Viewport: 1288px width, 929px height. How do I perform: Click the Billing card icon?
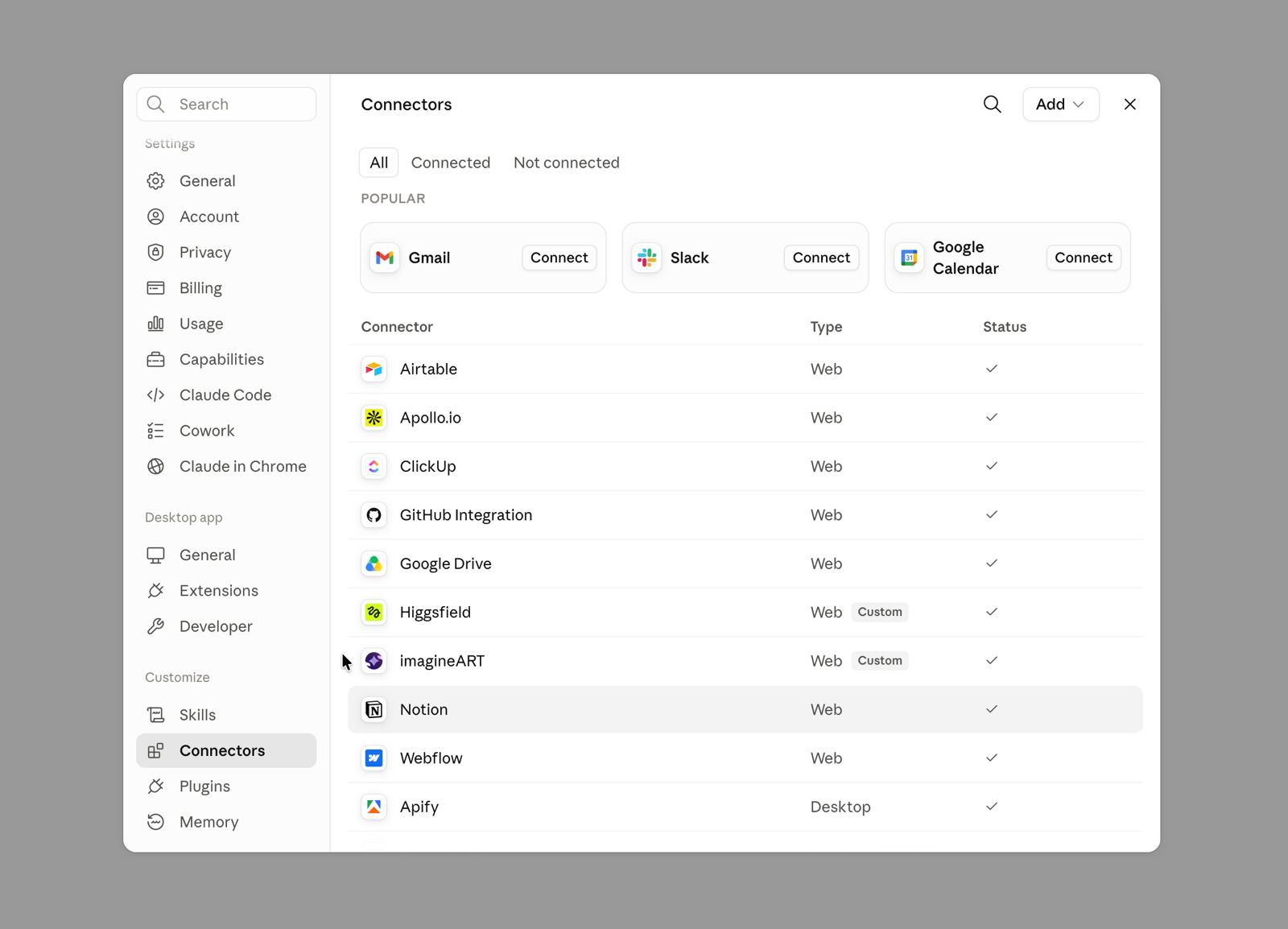156,288
